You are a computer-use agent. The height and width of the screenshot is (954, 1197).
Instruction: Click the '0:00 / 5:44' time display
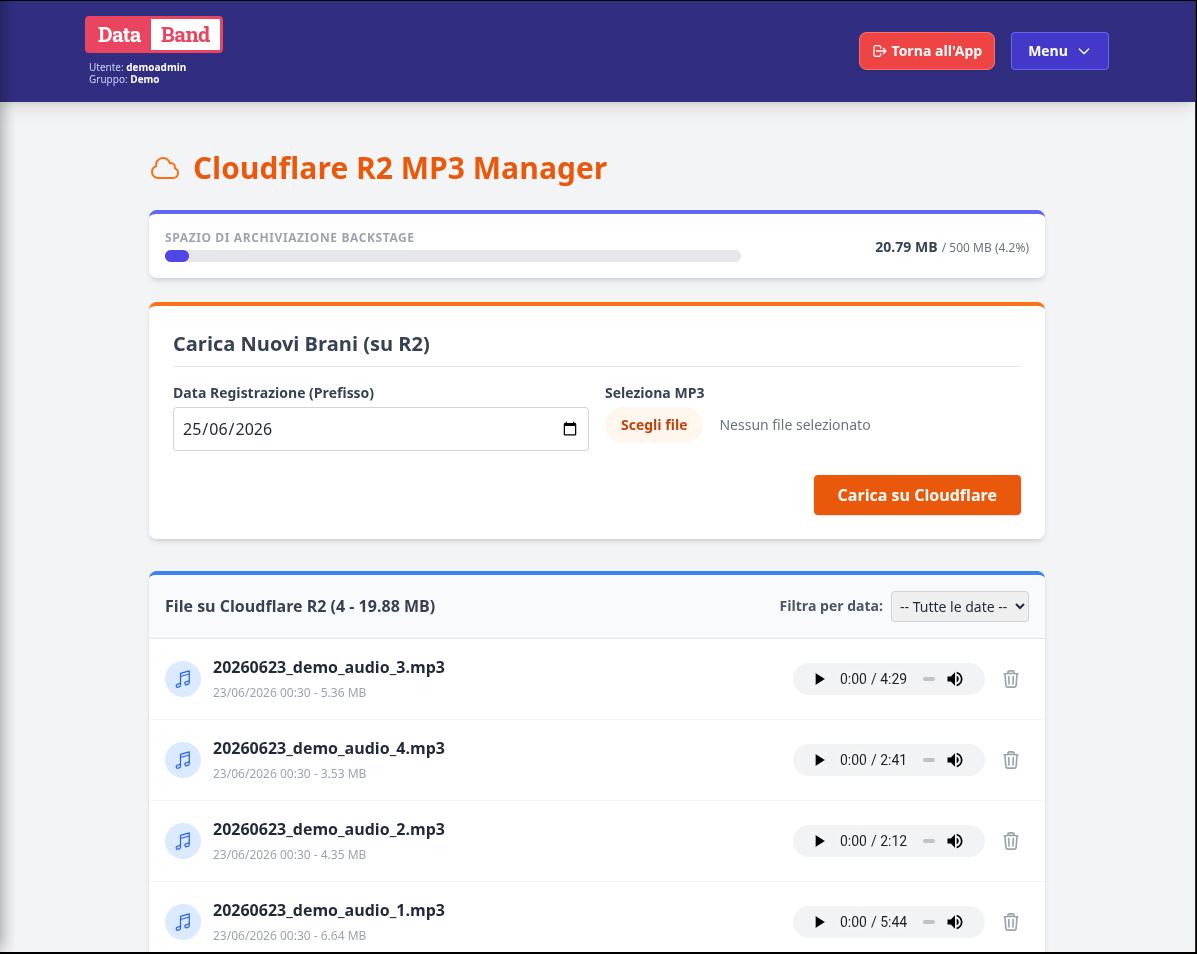[873, 922]
